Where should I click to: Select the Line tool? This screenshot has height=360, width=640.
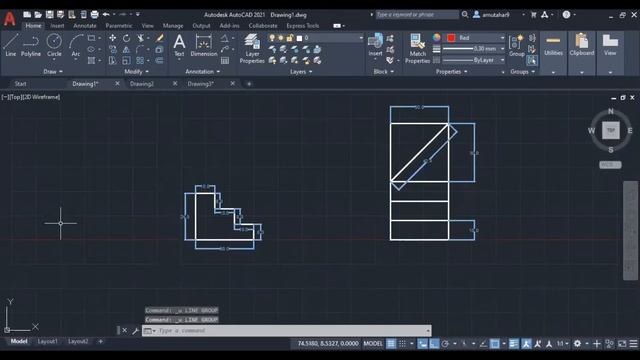(11, 45)
